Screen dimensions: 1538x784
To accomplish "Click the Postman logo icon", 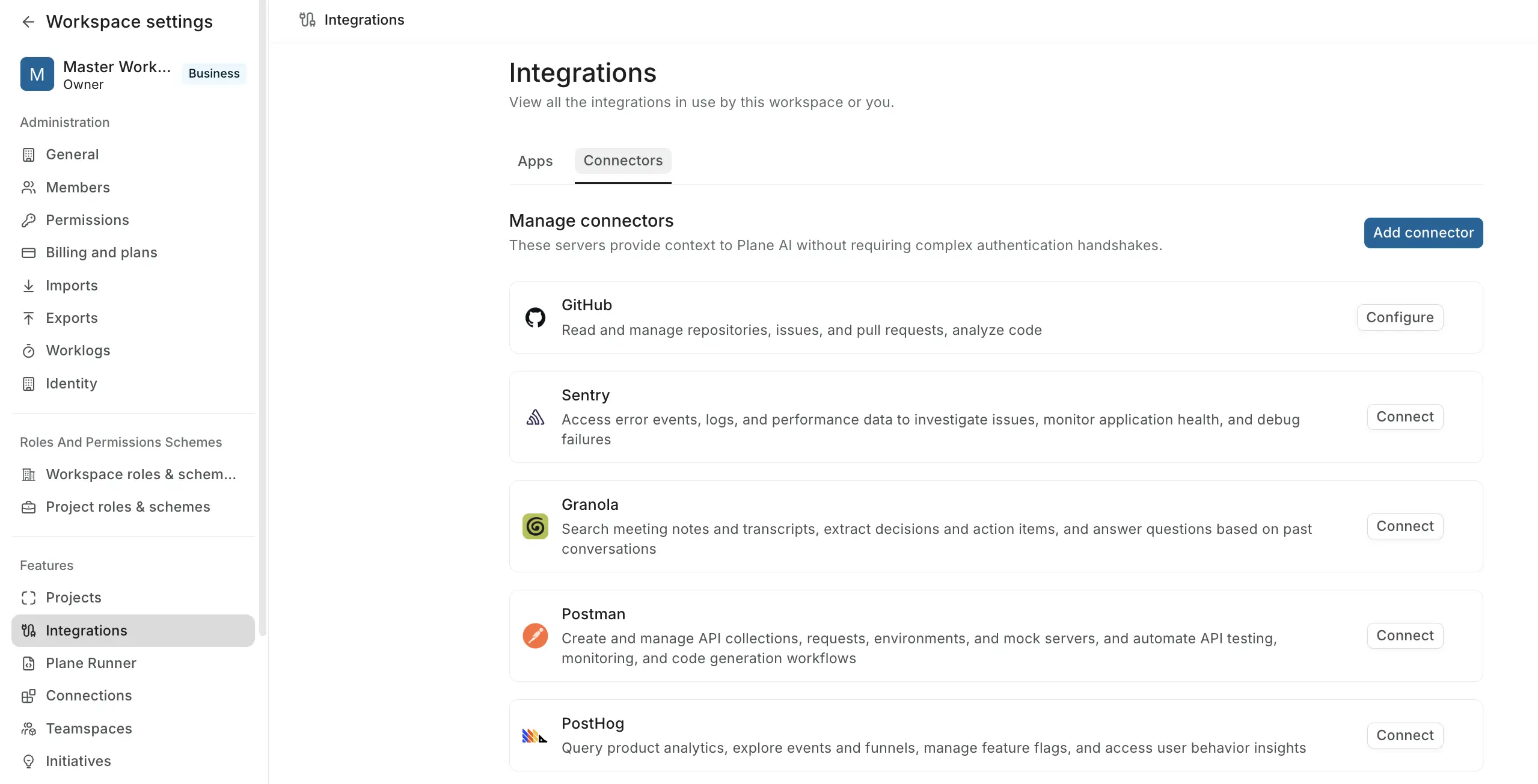I will click(535, 636).
